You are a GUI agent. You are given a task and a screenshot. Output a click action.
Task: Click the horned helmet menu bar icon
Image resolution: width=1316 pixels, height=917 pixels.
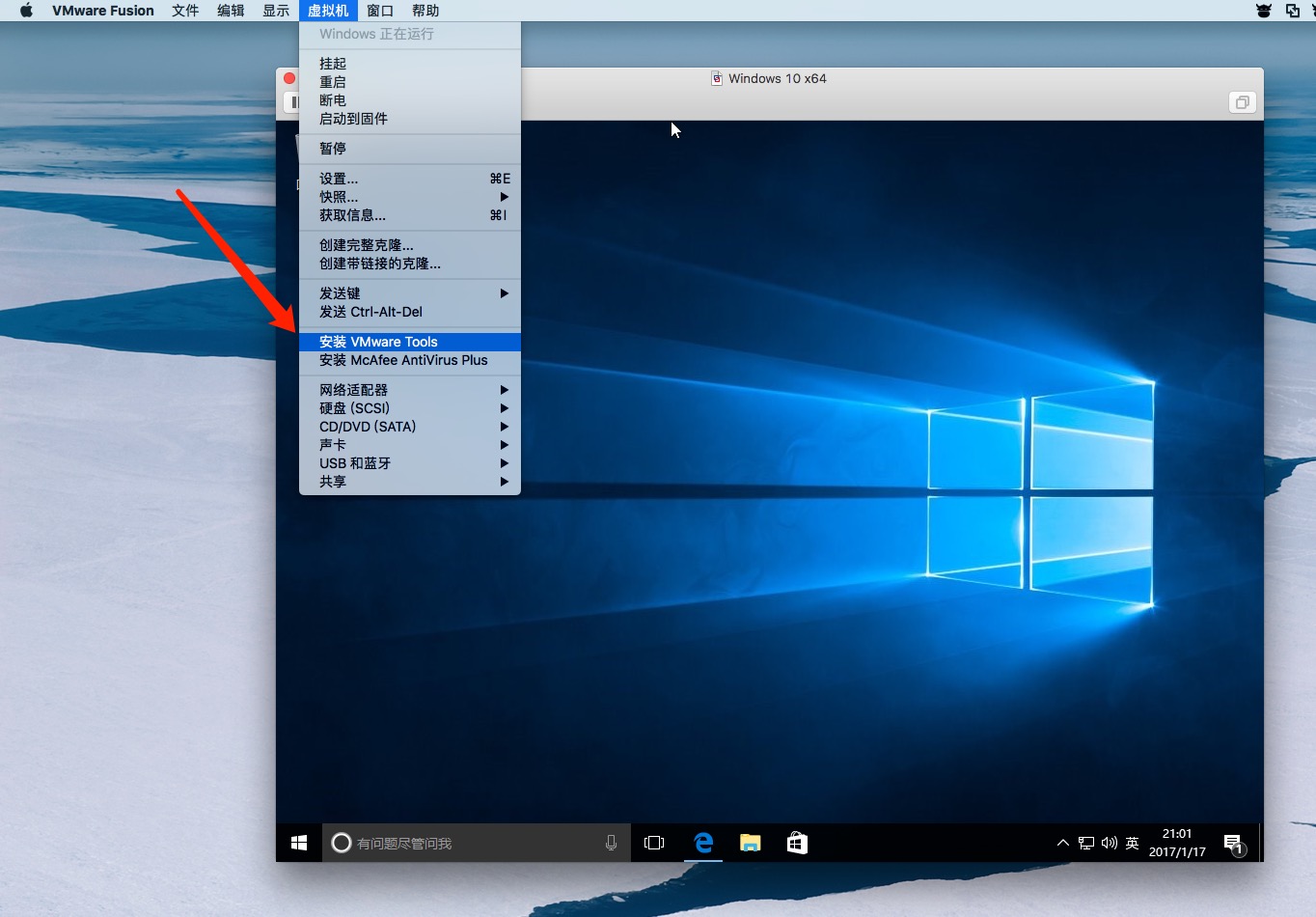tap(1264, 11)
